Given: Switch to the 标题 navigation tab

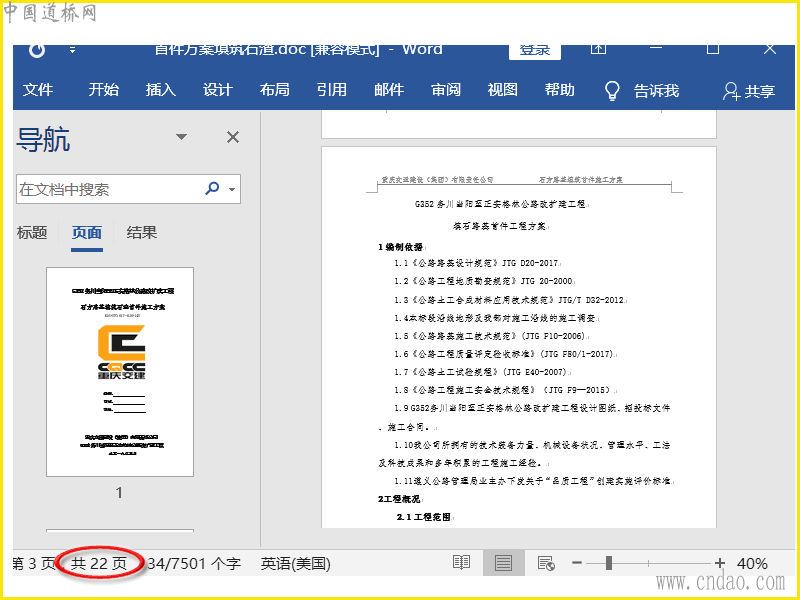Looking at the screenshot, I should click(32, 233).
